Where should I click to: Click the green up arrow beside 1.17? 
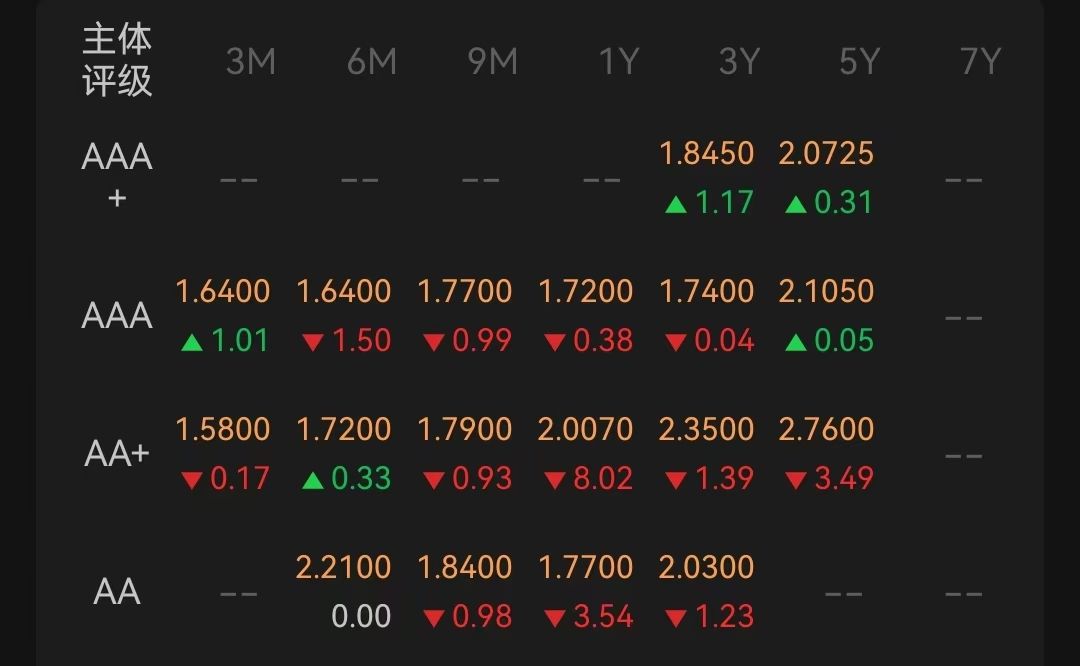[676, 205]
